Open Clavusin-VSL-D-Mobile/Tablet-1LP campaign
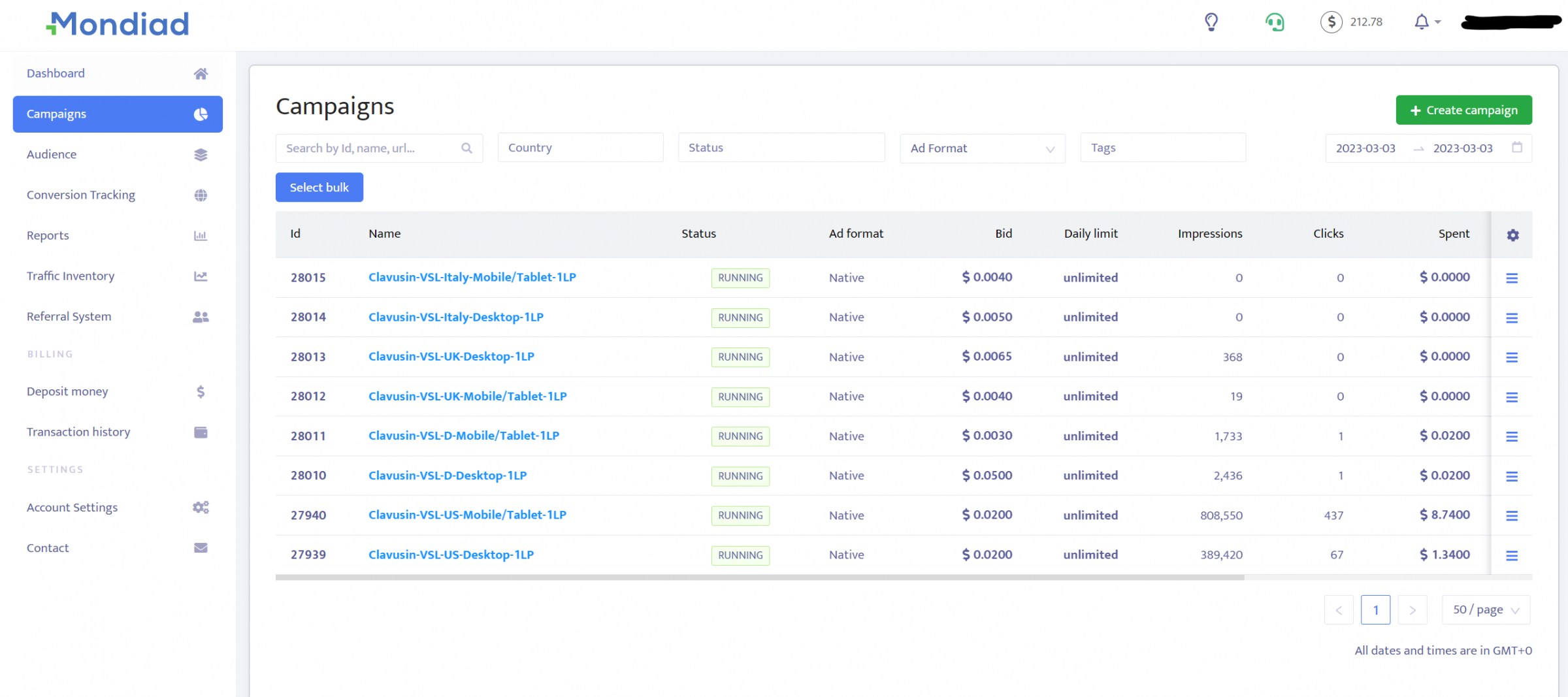This screenshot has height=697, width=1568. point(463,436)
